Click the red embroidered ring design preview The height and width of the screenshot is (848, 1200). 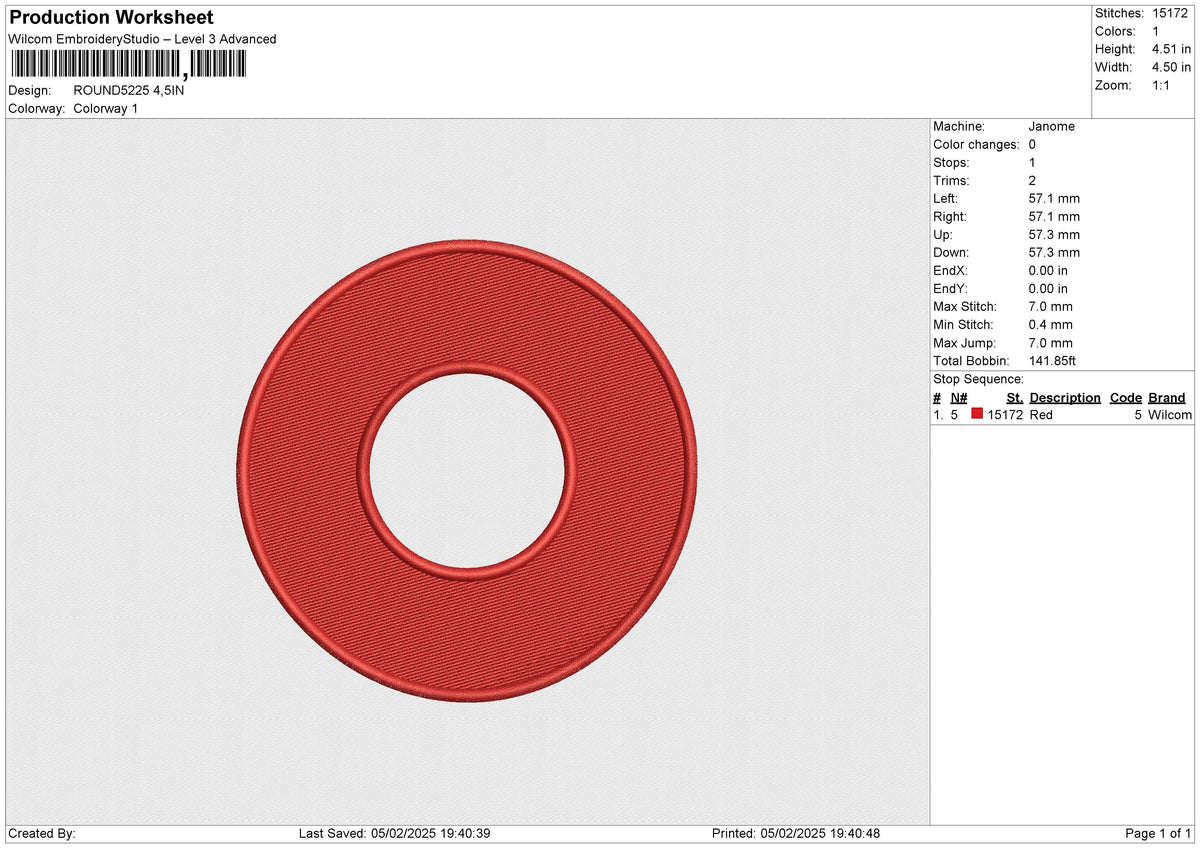pyautogui.click(x=469, y=470)
